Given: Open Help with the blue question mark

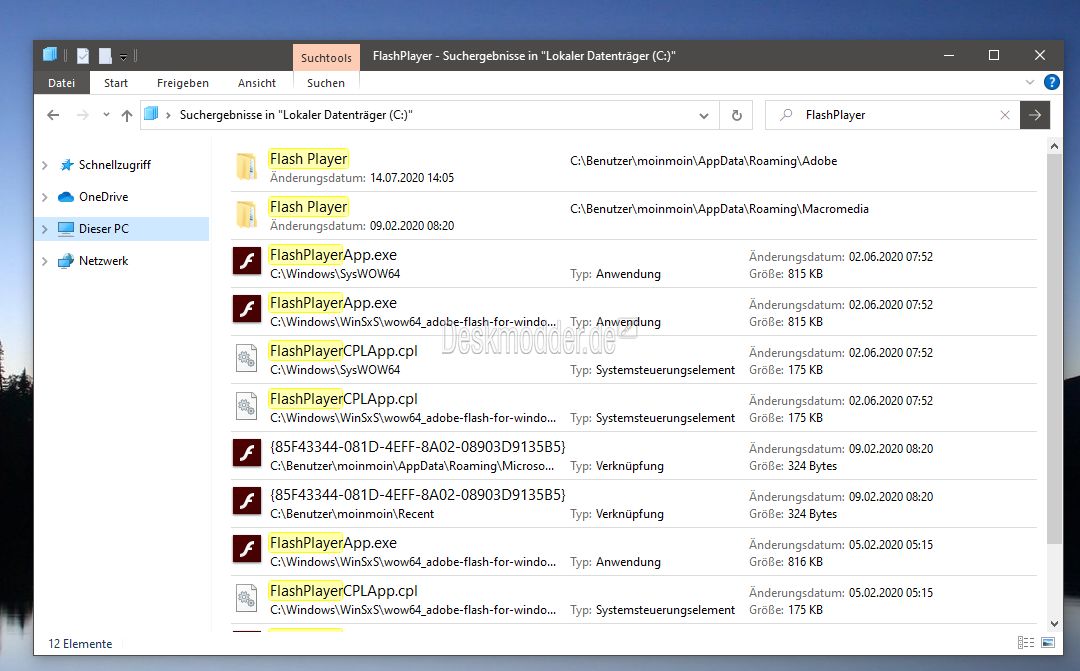Looking at the screenshot, I should (x=1052, y=82).
